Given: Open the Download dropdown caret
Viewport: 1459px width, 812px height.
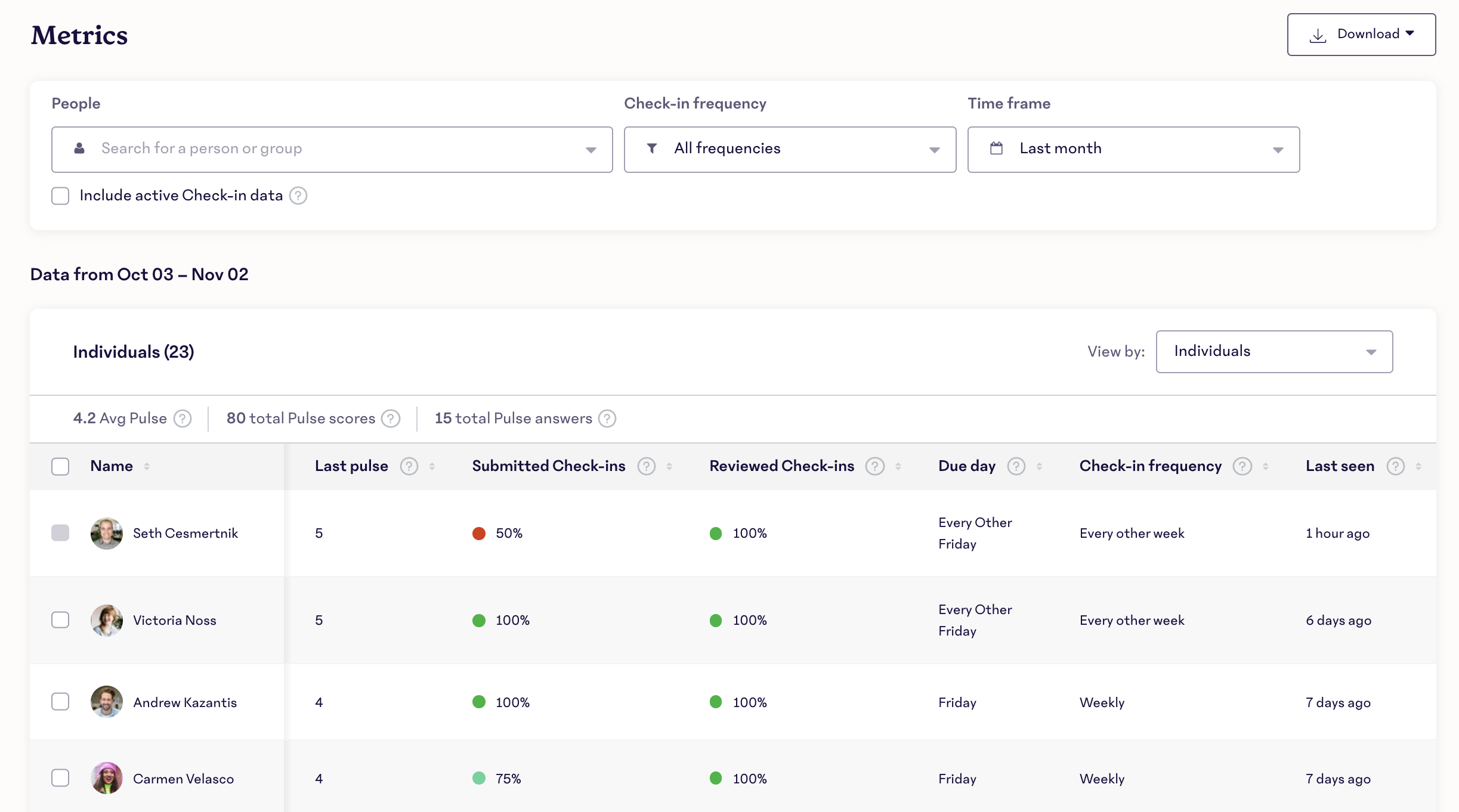Looking at the screenshot, I should point(1409,33).
